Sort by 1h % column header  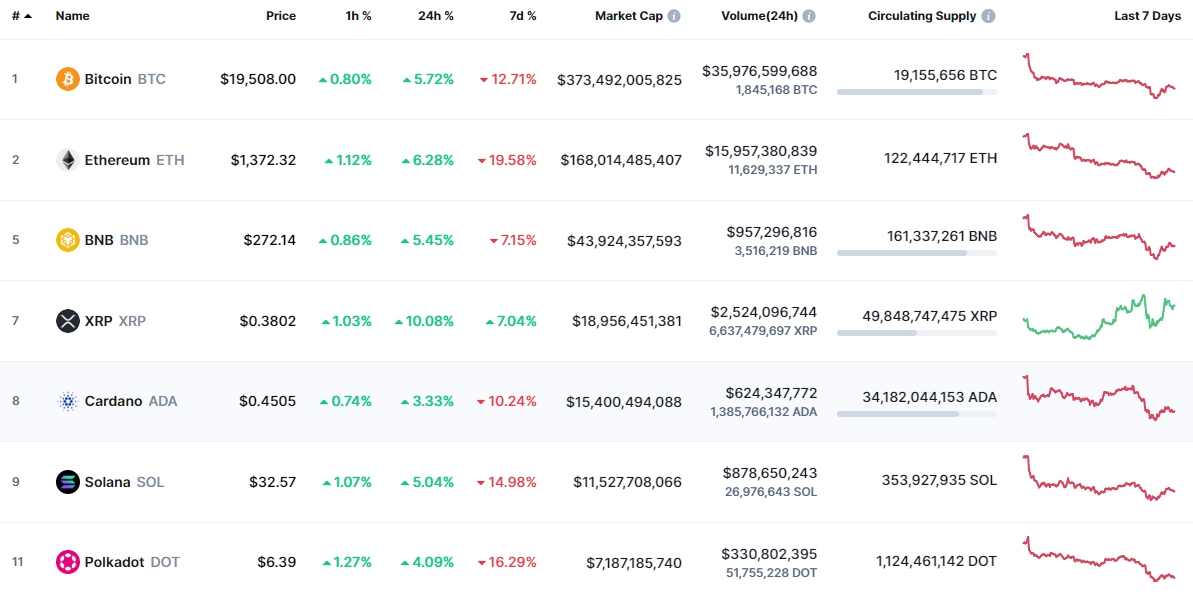coord(357,16)
